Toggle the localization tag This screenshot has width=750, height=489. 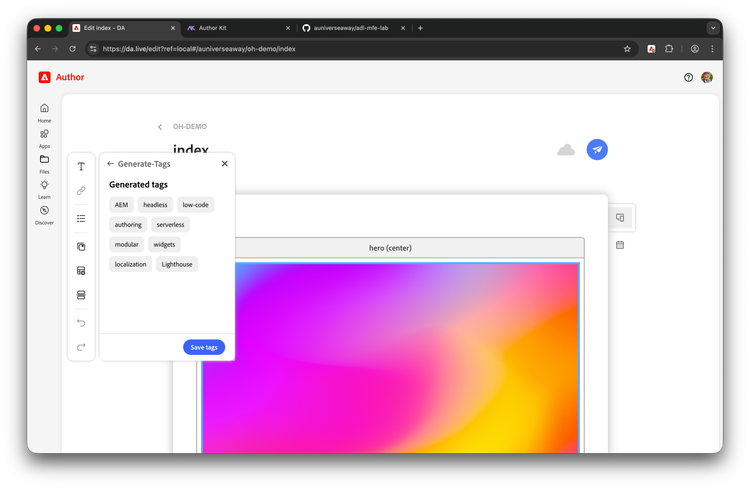point(130,264)
